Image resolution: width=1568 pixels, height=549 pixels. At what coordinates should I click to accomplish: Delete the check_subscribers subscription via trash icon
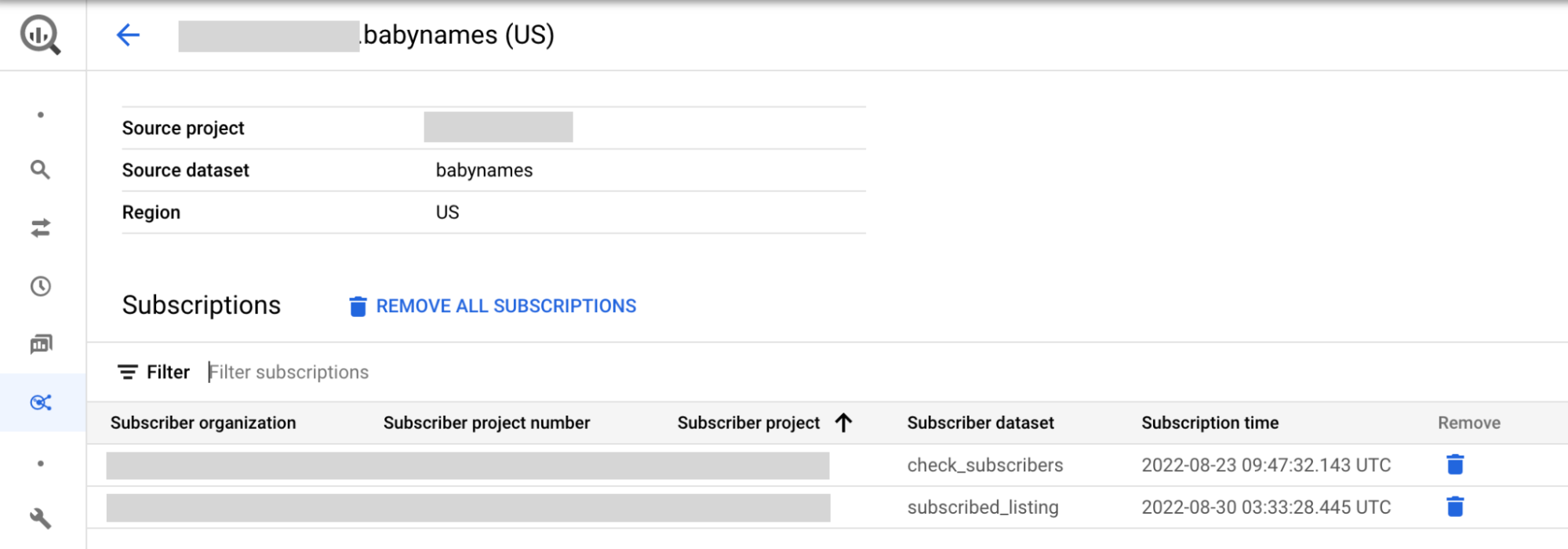1455,464
